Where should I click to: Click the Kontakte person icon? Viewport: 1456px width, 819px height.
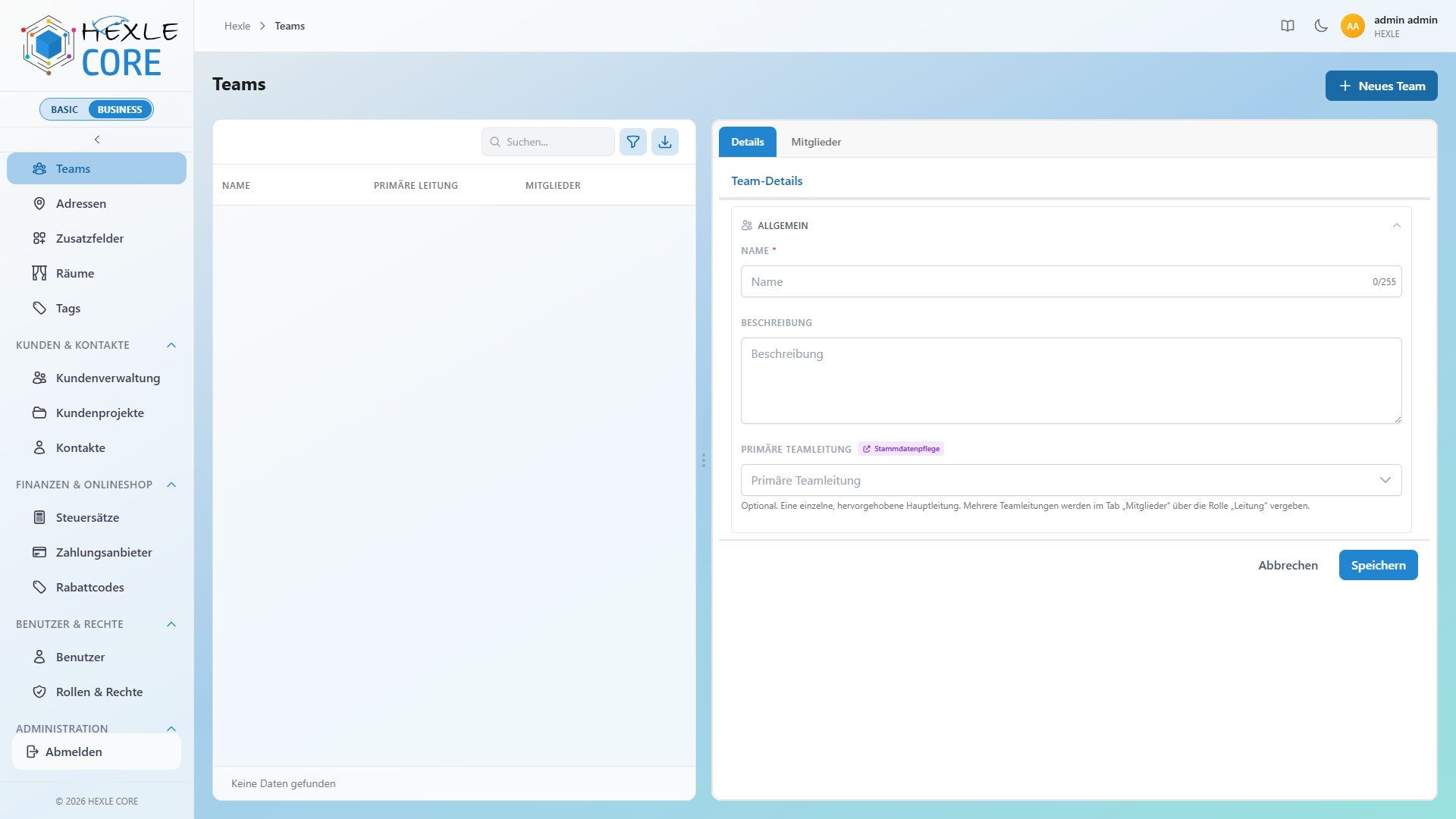pos(39,447)
